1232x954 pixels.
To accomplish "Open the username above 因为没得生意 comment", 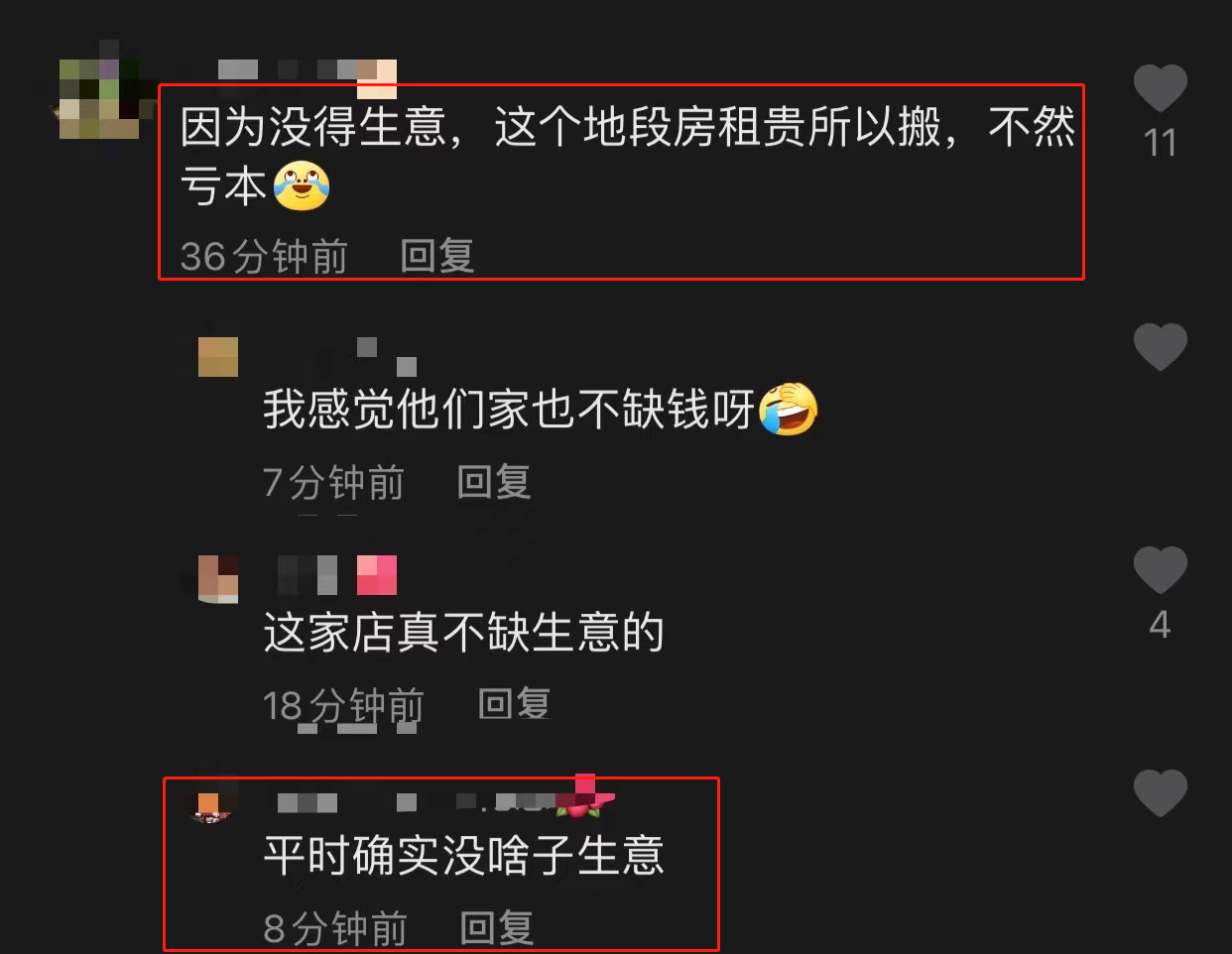I will [x=308, y=69].
